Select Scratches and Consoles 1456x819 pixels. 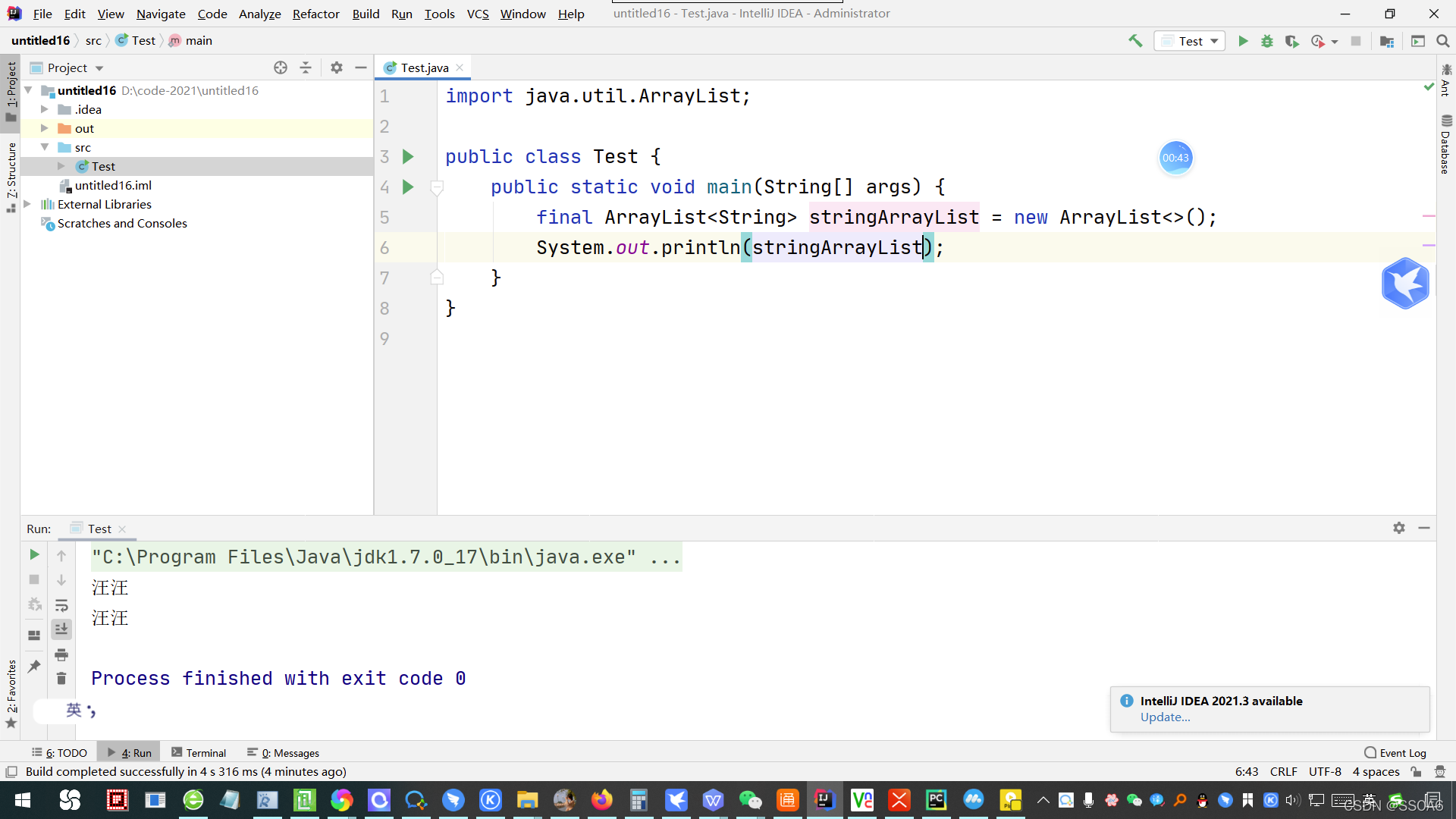click(122, 223)
